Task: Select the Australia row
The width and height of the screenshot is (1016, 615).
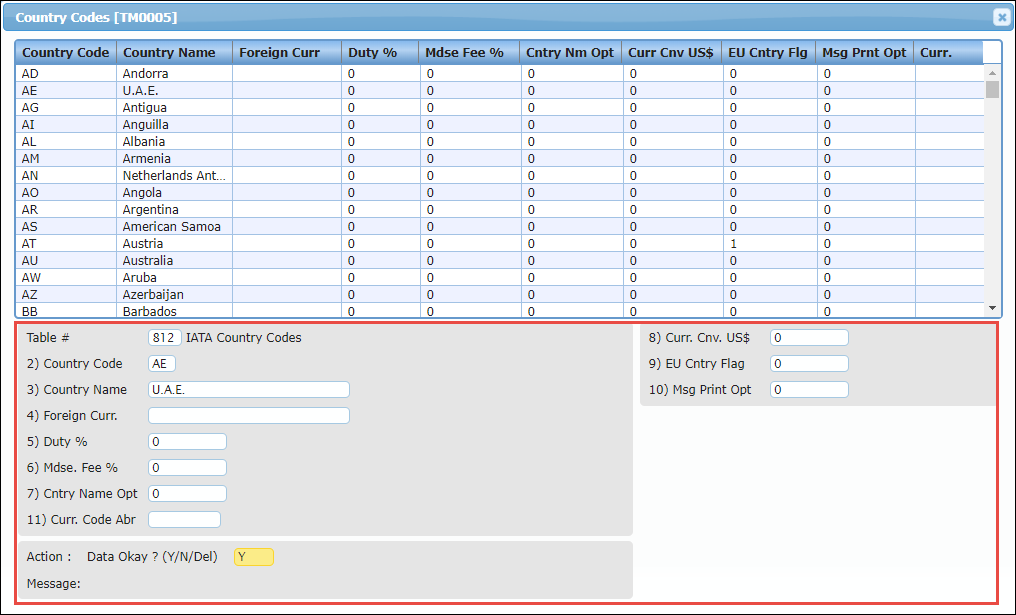Action: pyautogui.click(x=499, y=261)
